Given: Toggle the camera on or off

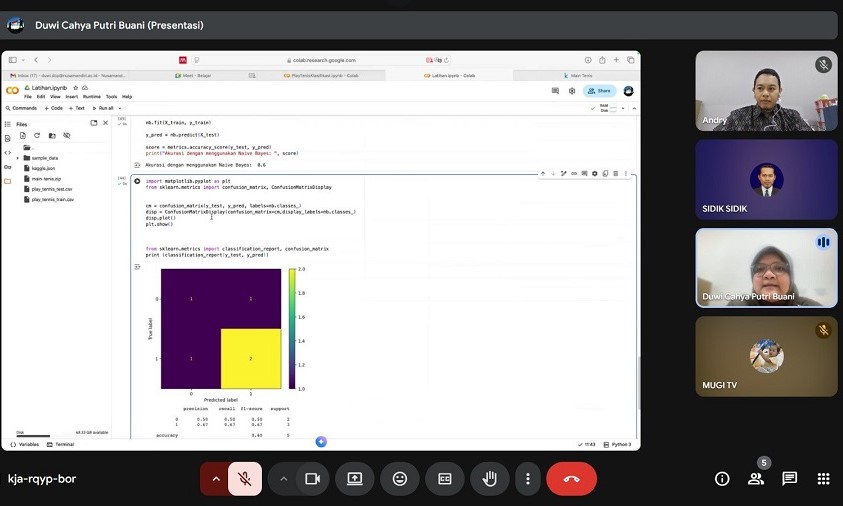Looking at the screenshot, I should (x=311, y=479).
